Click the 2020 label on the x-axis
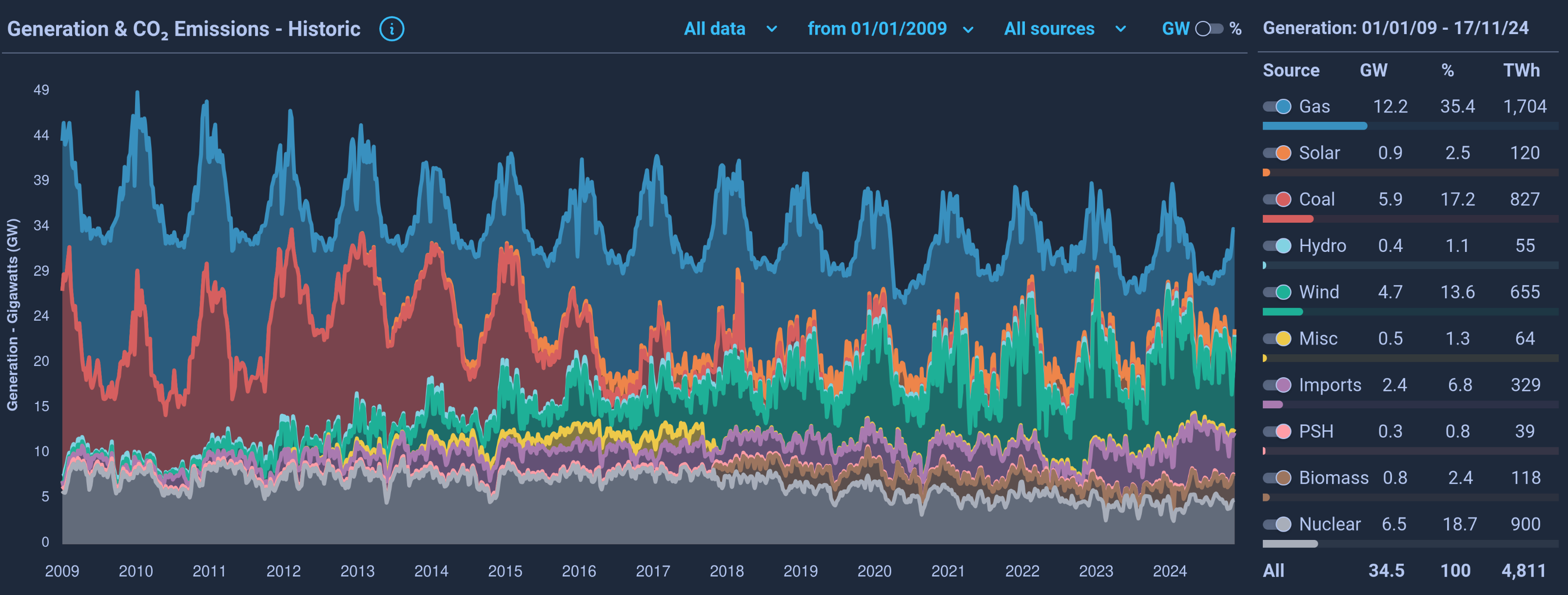Image resolution: width=1568 pixels, height=595 pixels. click(x=874, y=571)
